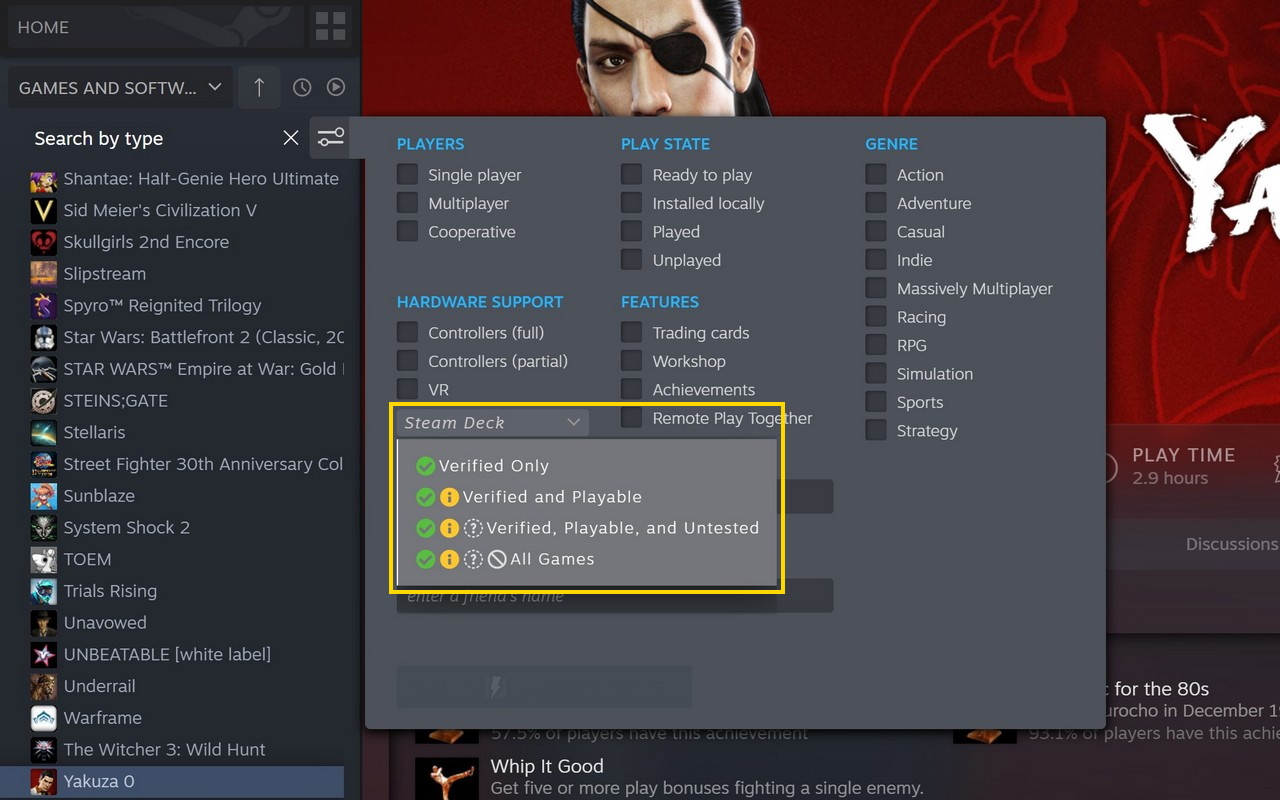Click the enter a friend's name field
Viewport: 1280px width, 800px height.
click(615, 596)
